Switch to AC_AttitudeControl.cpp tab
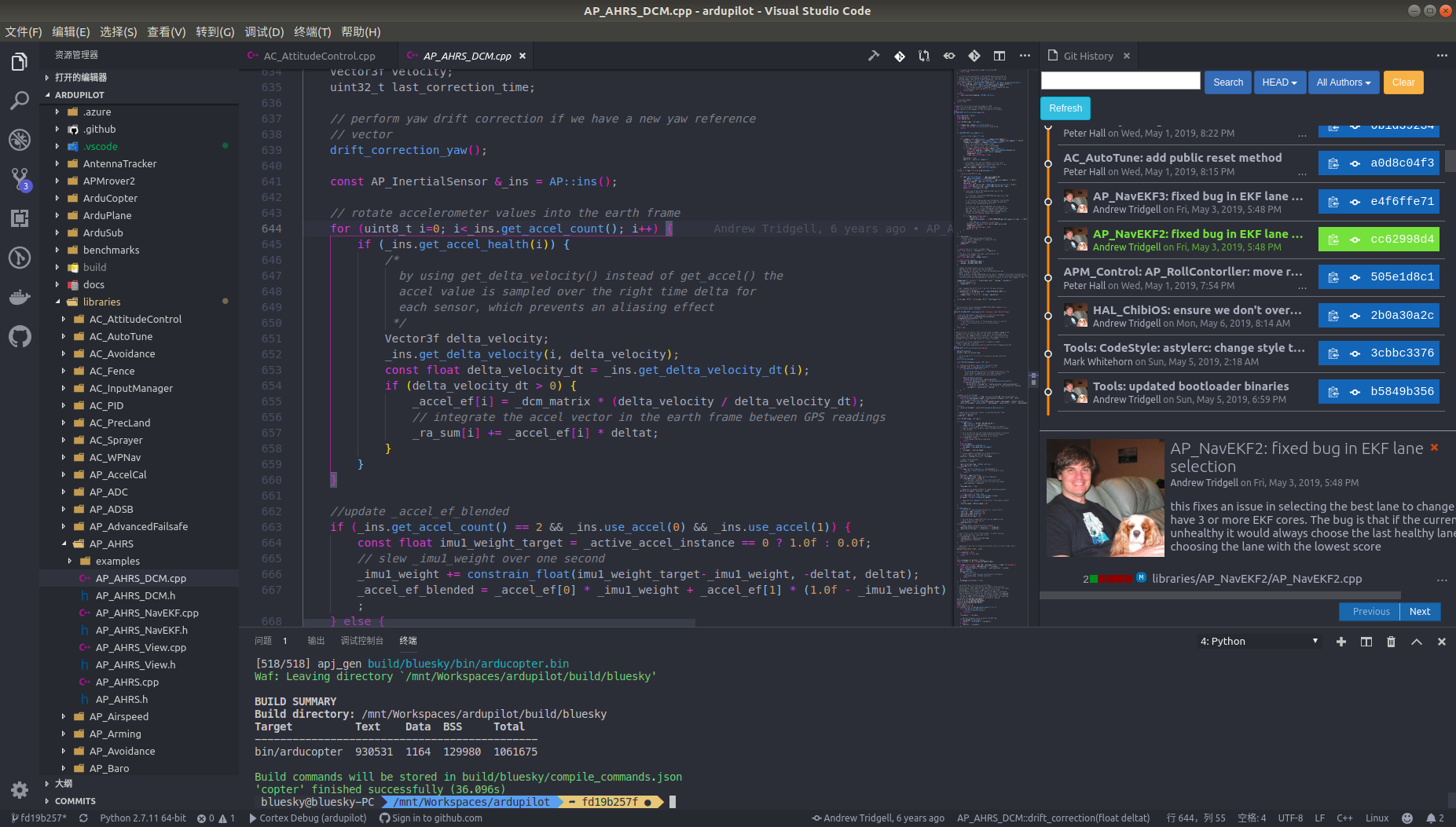The image size is (1456, 827). (319, 56)
